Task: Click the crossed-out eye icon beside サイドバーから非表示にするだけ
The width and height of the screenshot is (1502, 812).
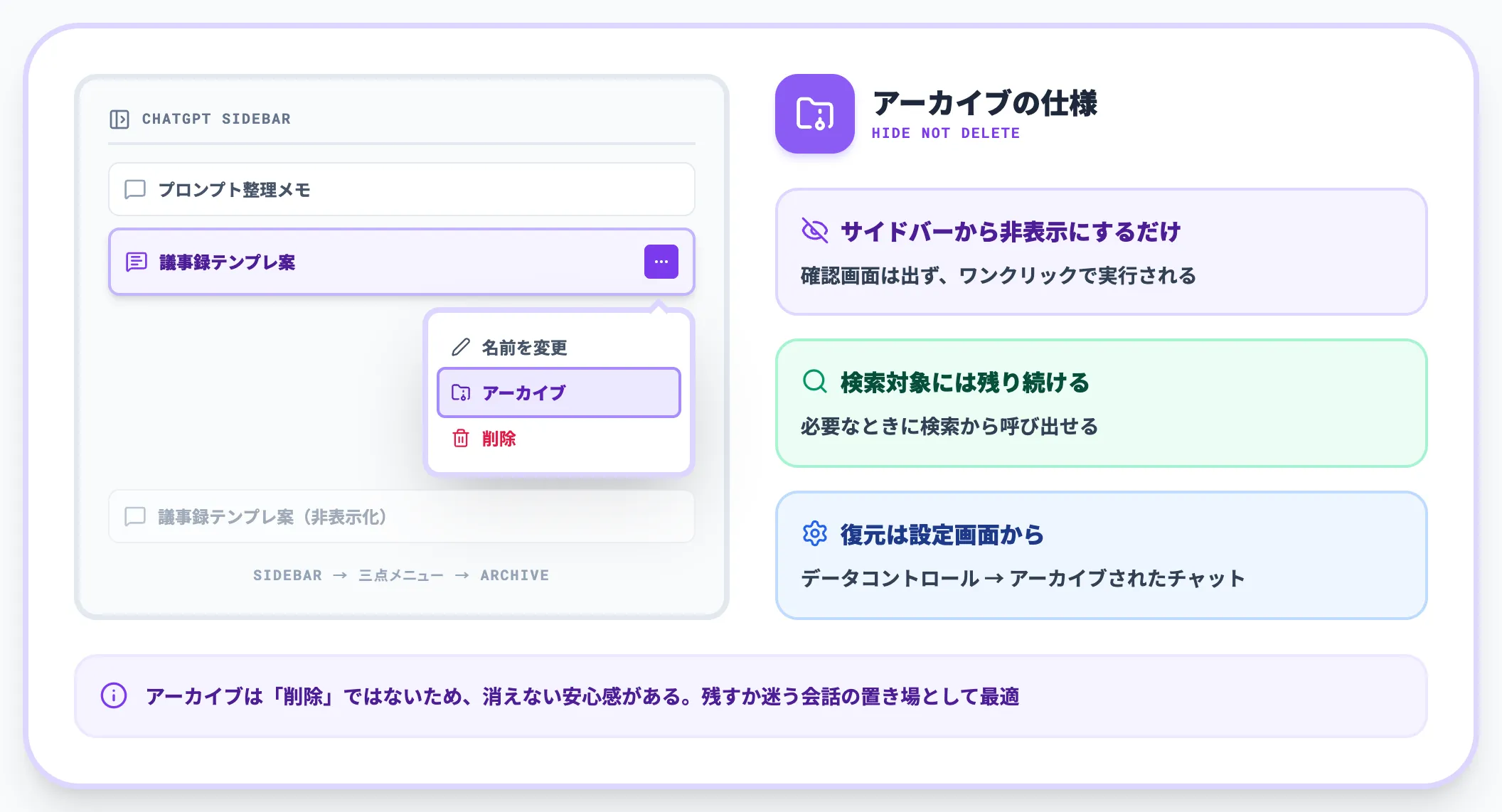Action: (x=815, y=230)
